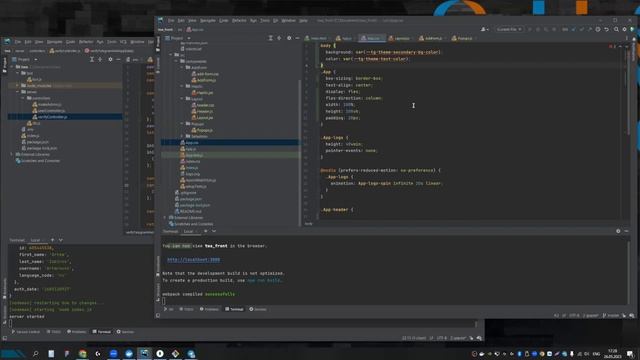Switch to the useHook editor tab

point(401,38)
